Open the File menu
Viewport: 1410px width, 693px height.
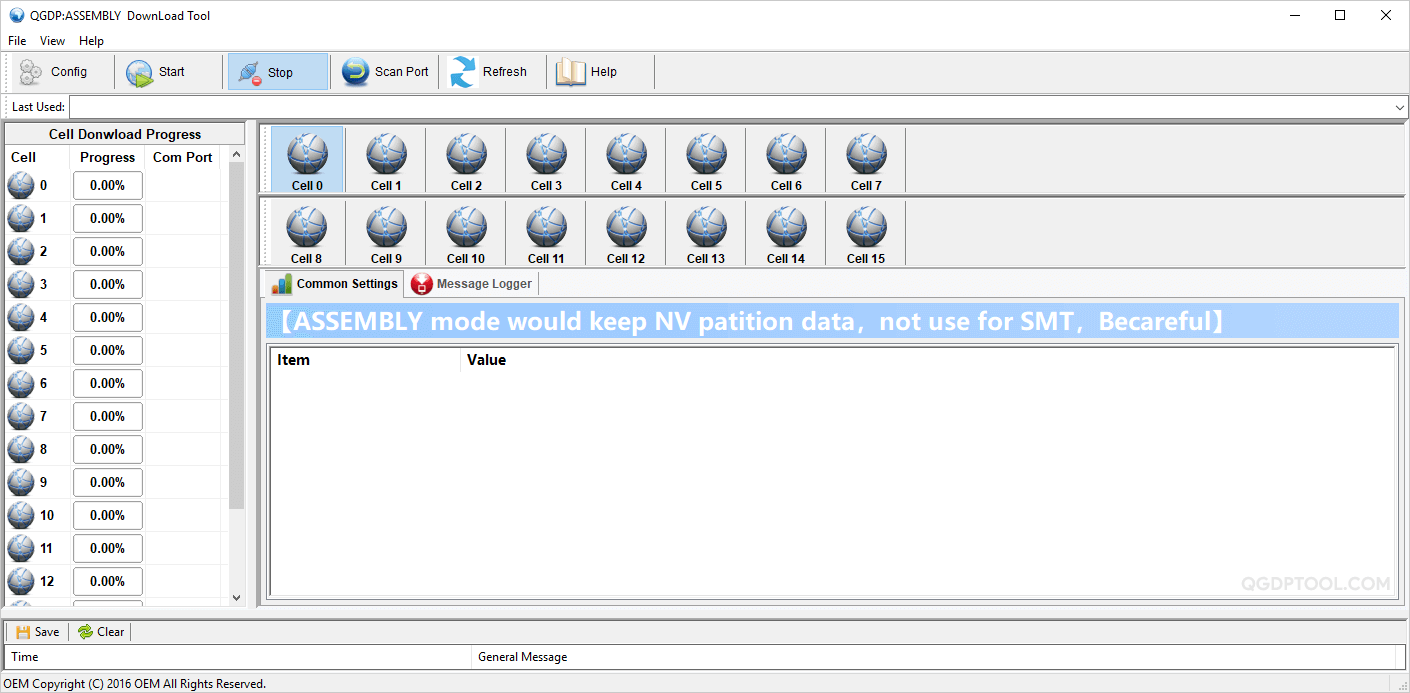click(17, 41)
